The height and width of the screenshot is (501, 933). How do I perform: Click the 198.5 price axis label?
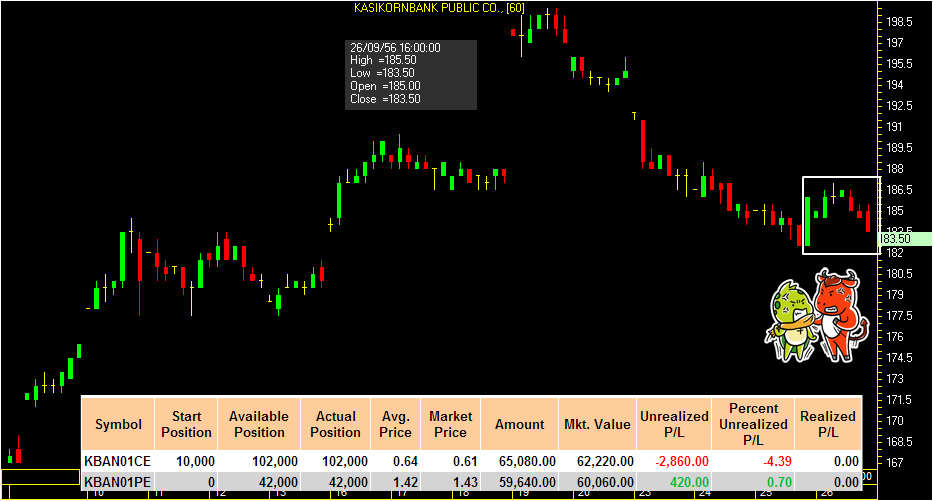(x=899, y=22)
